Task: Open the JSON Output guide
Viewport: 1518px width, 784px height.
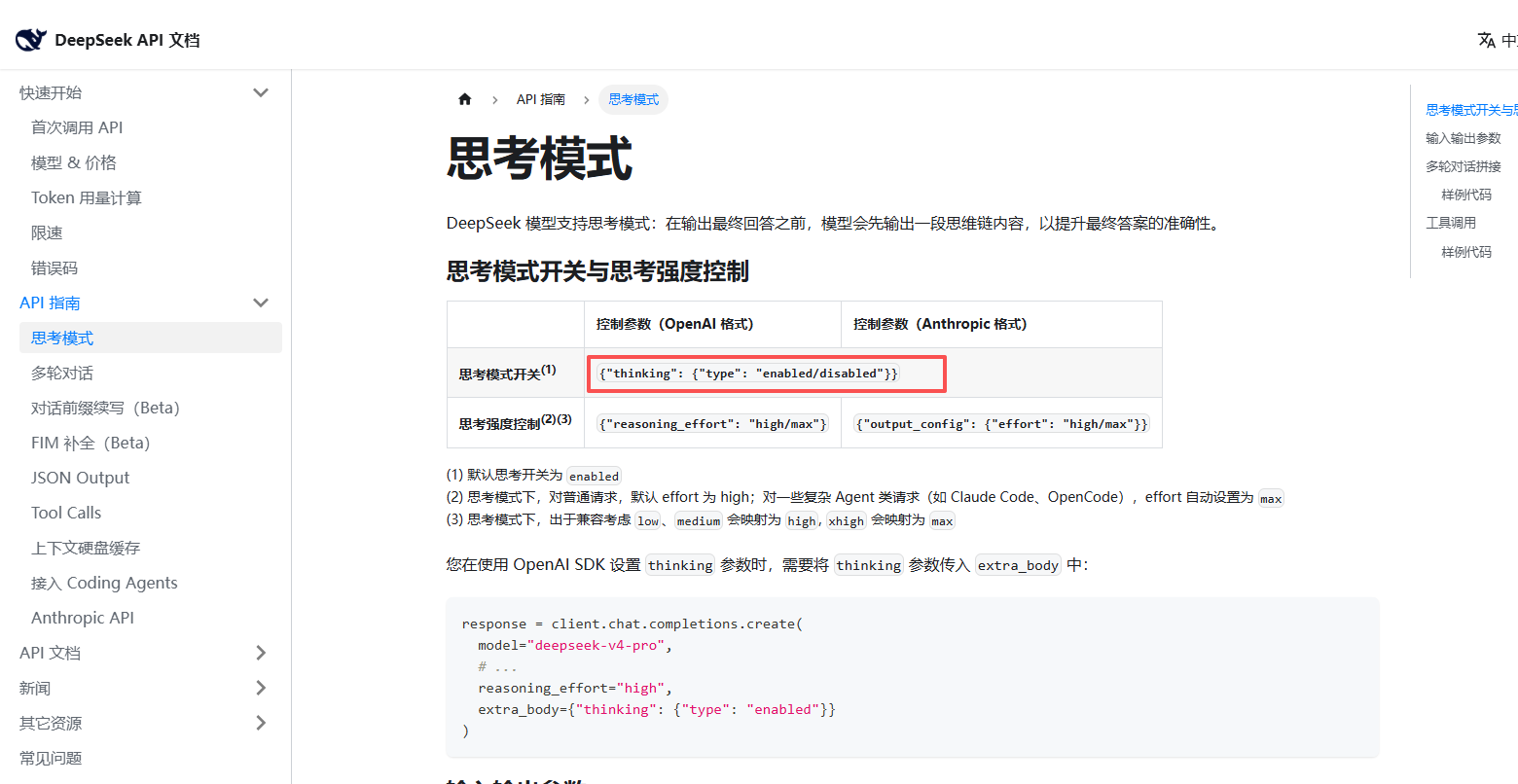Action: pos(80,478)
